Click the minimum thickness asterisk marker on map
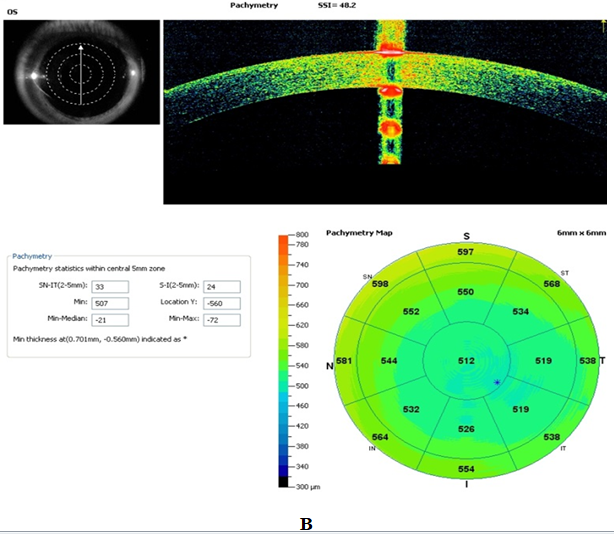Screen dimensions: 614x534 (x=497, y=382)
